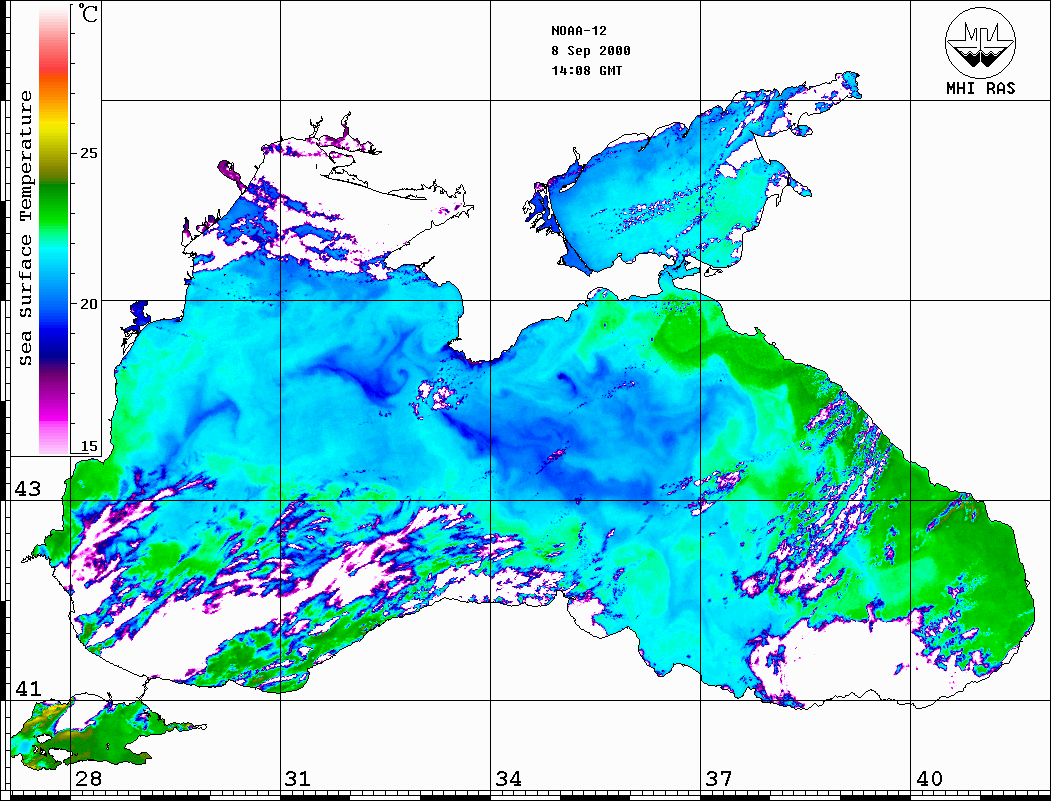Click the '15' tick on temperature scale
Image resolution: width=1051 pixels, height=801 pixels.
(88, 446)
